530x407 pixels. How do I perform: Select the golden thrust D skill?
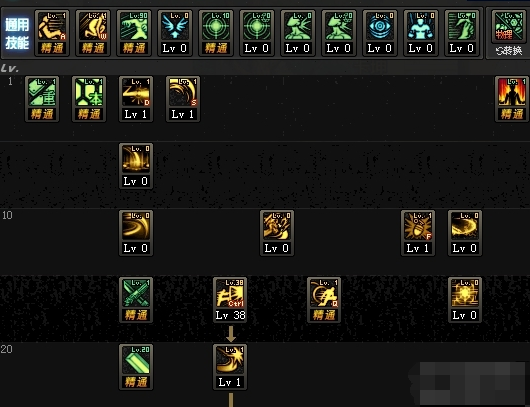(x=136, y=99)
